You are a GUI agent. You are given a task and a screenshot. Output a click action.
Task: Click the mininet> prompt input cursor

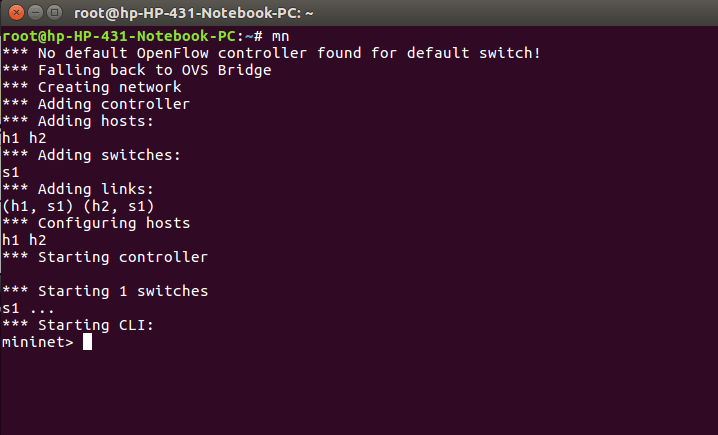click(87, 342)
